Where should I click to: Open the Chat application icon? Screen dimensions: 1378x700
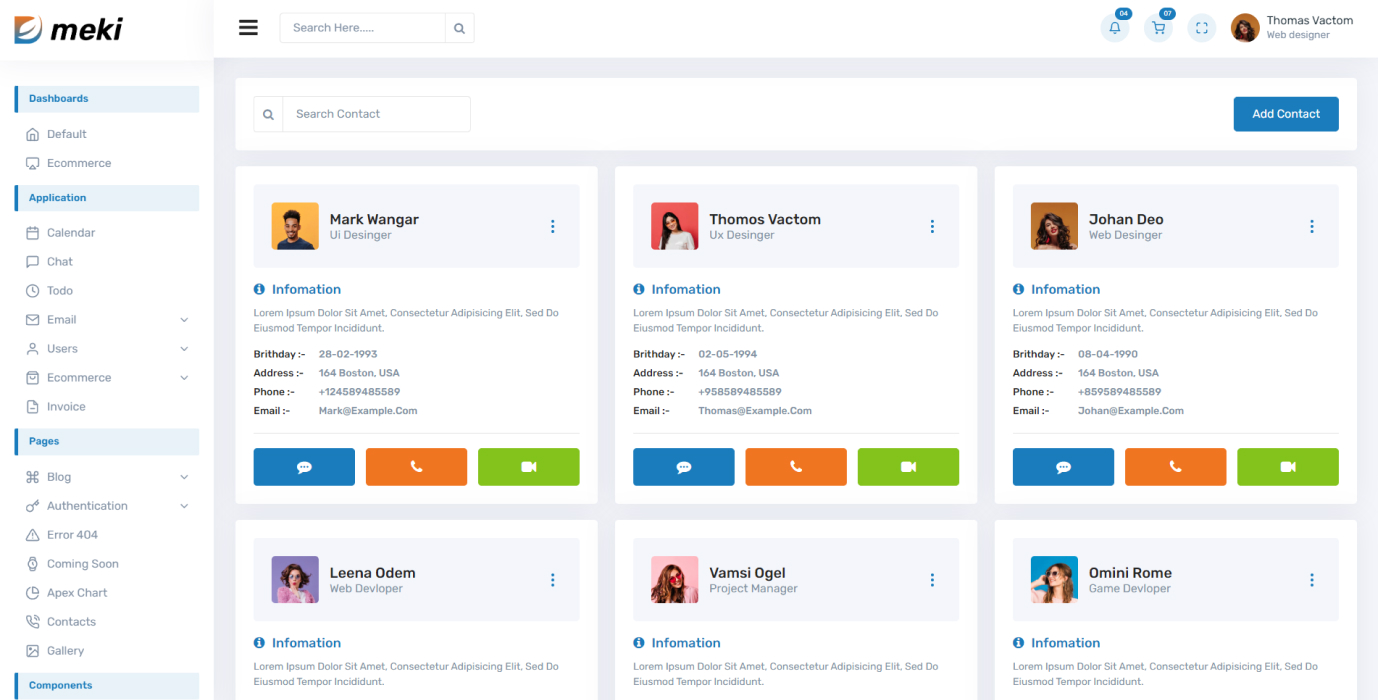(33, 261)
